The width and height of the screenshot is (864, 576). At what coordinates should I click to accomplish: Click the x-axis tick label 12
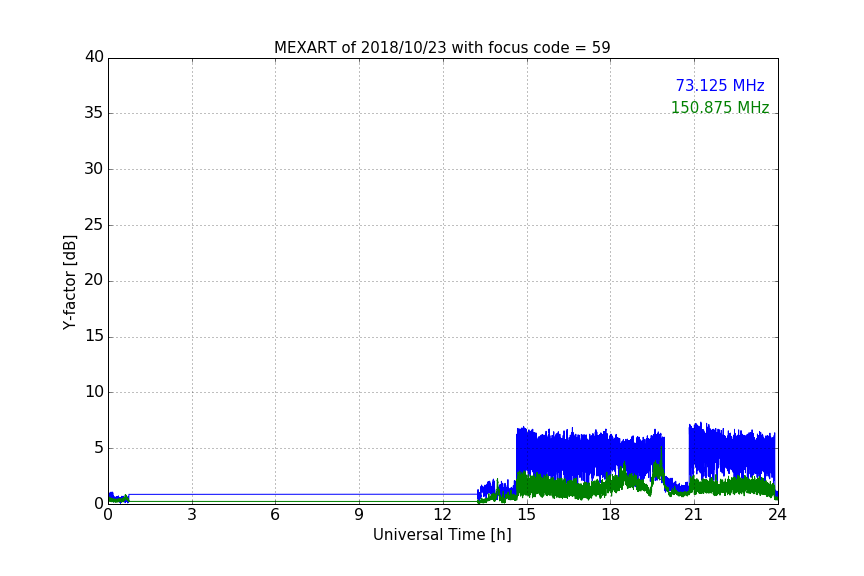(443, 515)
